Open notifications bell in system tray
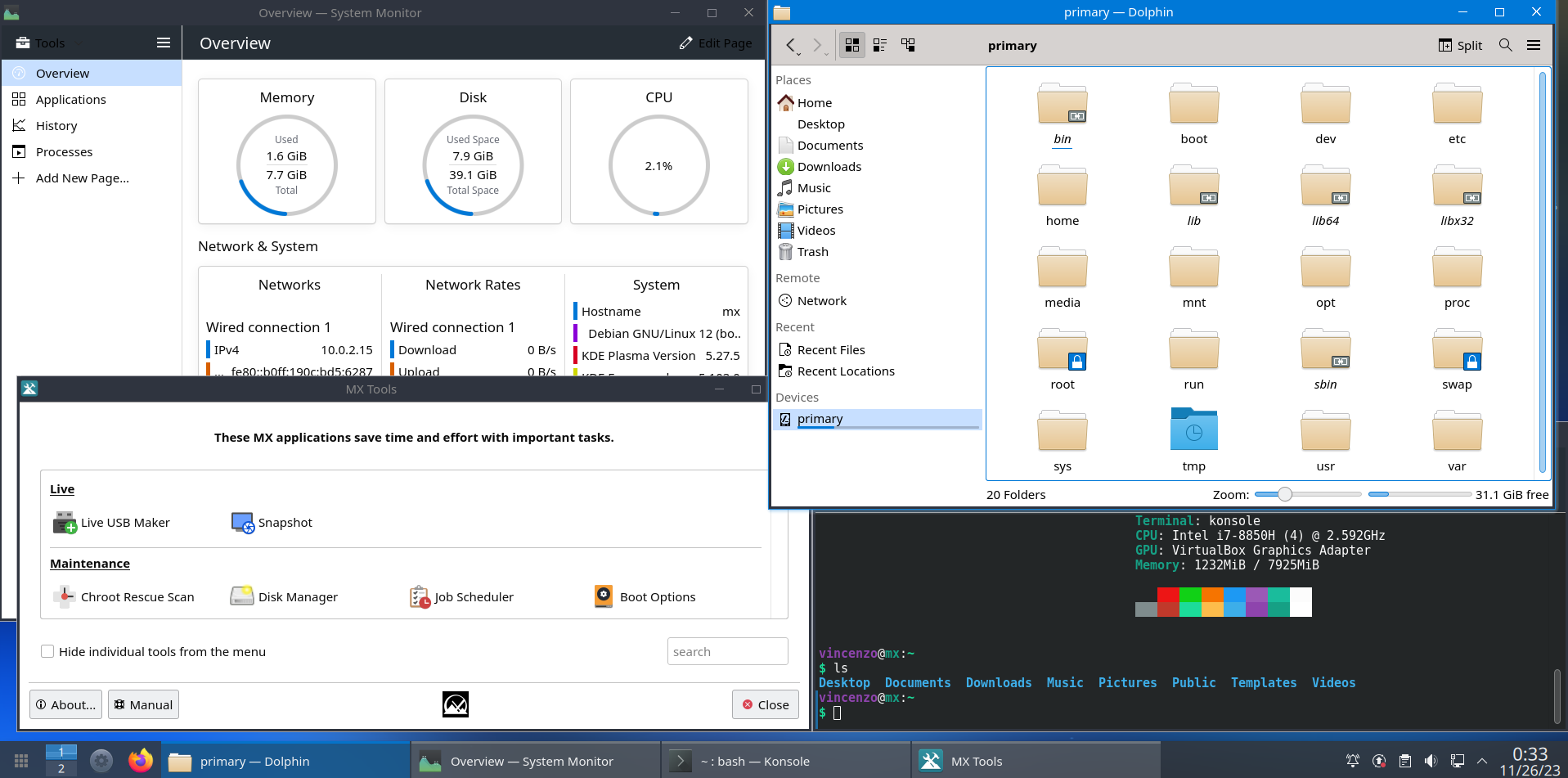The height and width of the screenshot is (778, 1568). point(1353,761)
